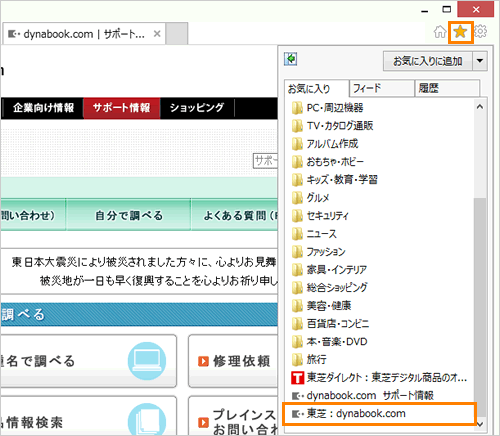The width and height of the screenshot is (500, 436).
Task: Click the 自分で調べる tab button
Action: coord(129,215)
